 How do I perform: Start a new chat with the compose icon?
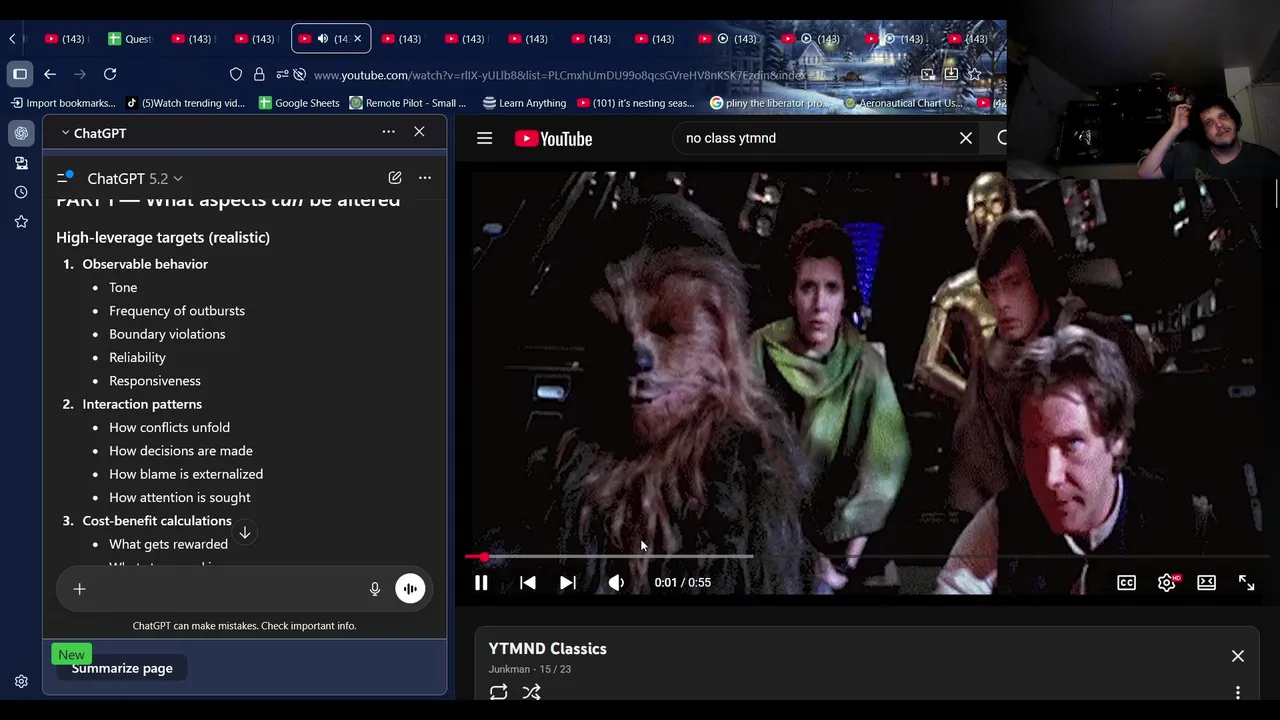395,178
